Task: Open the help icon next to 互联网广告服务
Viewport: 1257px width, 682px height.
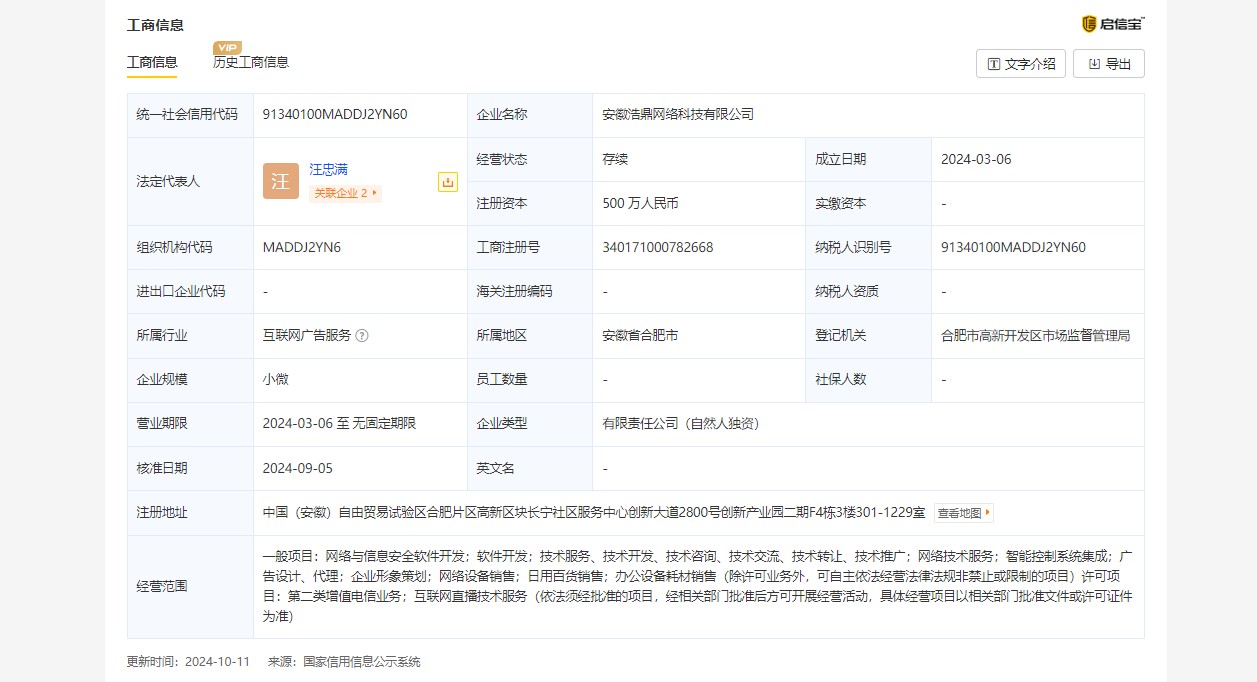Action: click(362, 336)
